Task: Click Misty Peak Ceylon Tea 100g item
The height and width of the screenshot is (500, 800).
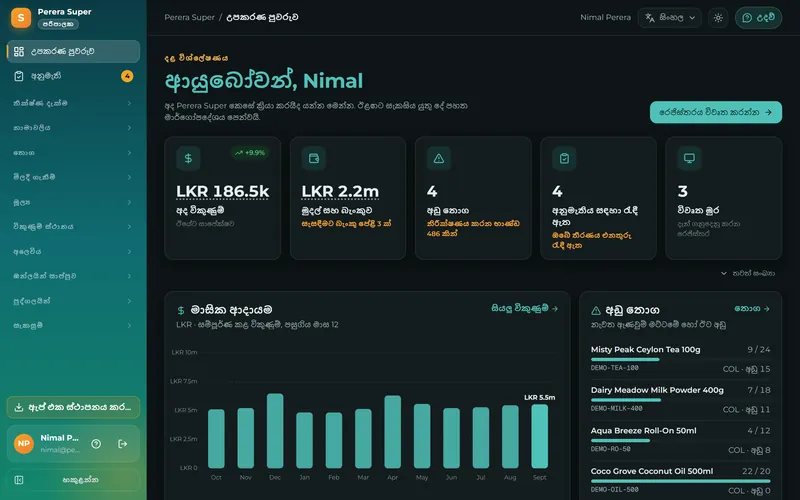Action: pos(645,349)
